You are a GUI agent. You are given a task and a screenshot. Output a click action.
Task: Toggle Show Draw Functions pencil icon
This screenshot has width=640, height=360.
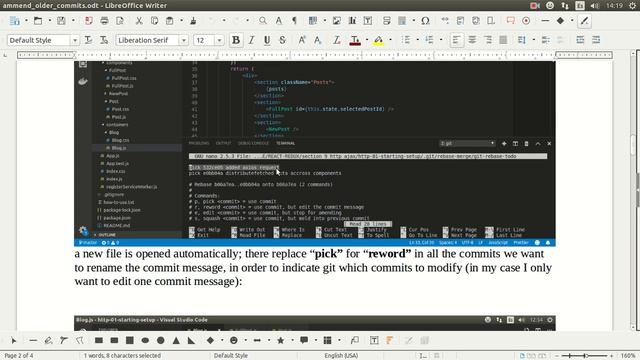click(x=584, y=21)
